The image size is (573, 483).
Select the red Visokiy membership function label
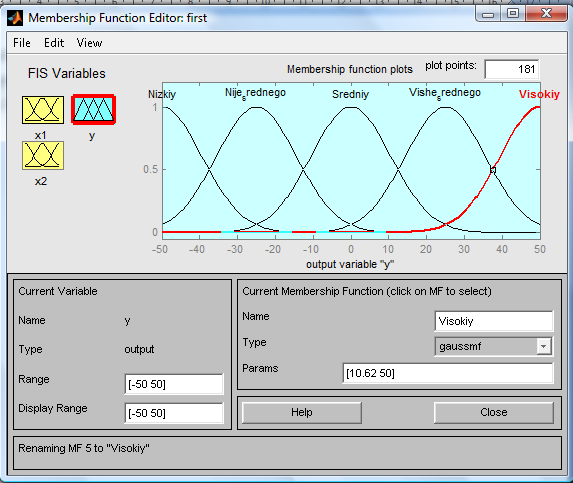click(x=539, y=94)
